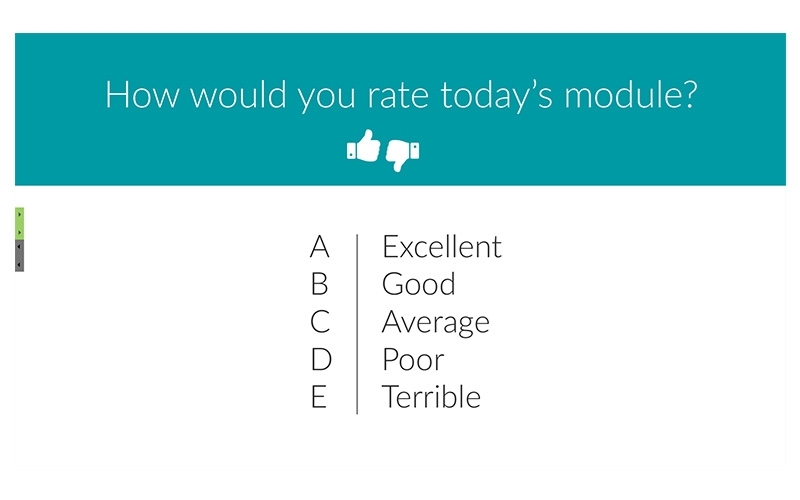Click the teal banner background below the thumbs
This screenshot has height=500, width=800.
tap(401, 179)
